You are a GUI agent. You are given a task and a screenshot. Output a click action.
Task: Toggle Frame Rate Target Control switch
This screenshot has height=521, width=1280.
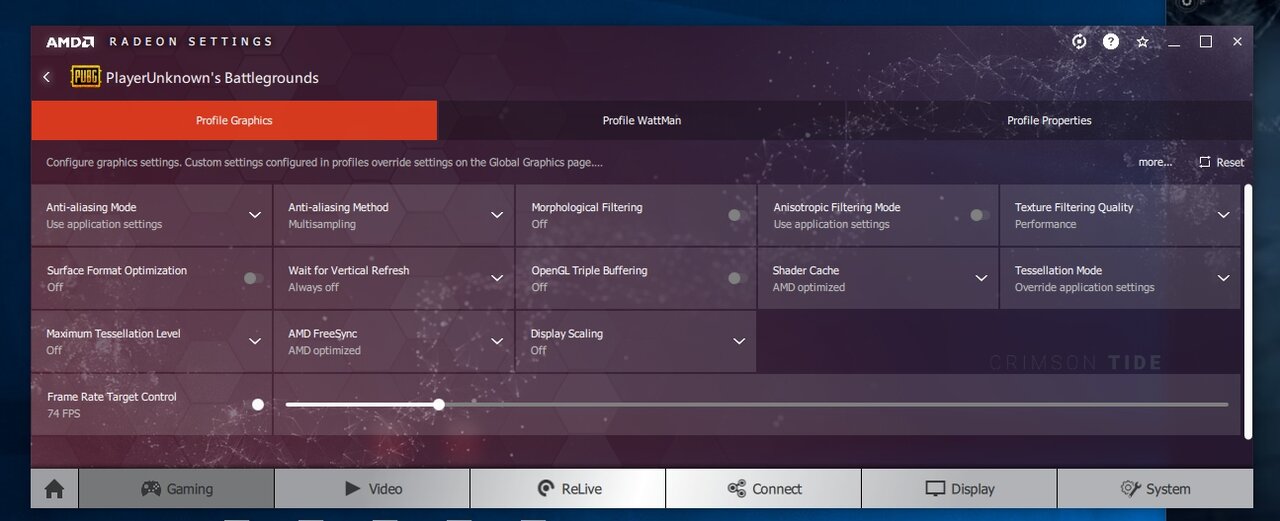tap(255, 404)
